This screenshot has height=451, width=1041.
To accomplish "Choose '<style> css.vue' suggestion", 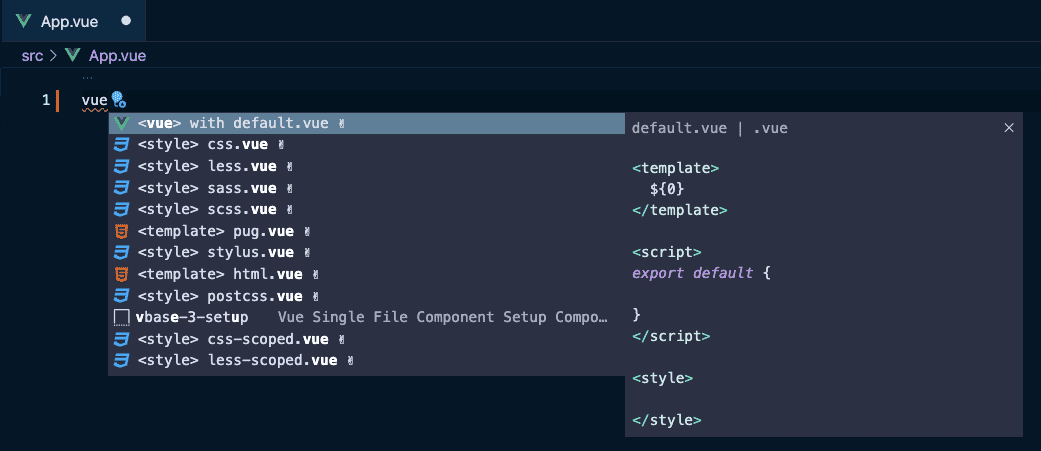I will pyautogui.click(x=366, y=145).
